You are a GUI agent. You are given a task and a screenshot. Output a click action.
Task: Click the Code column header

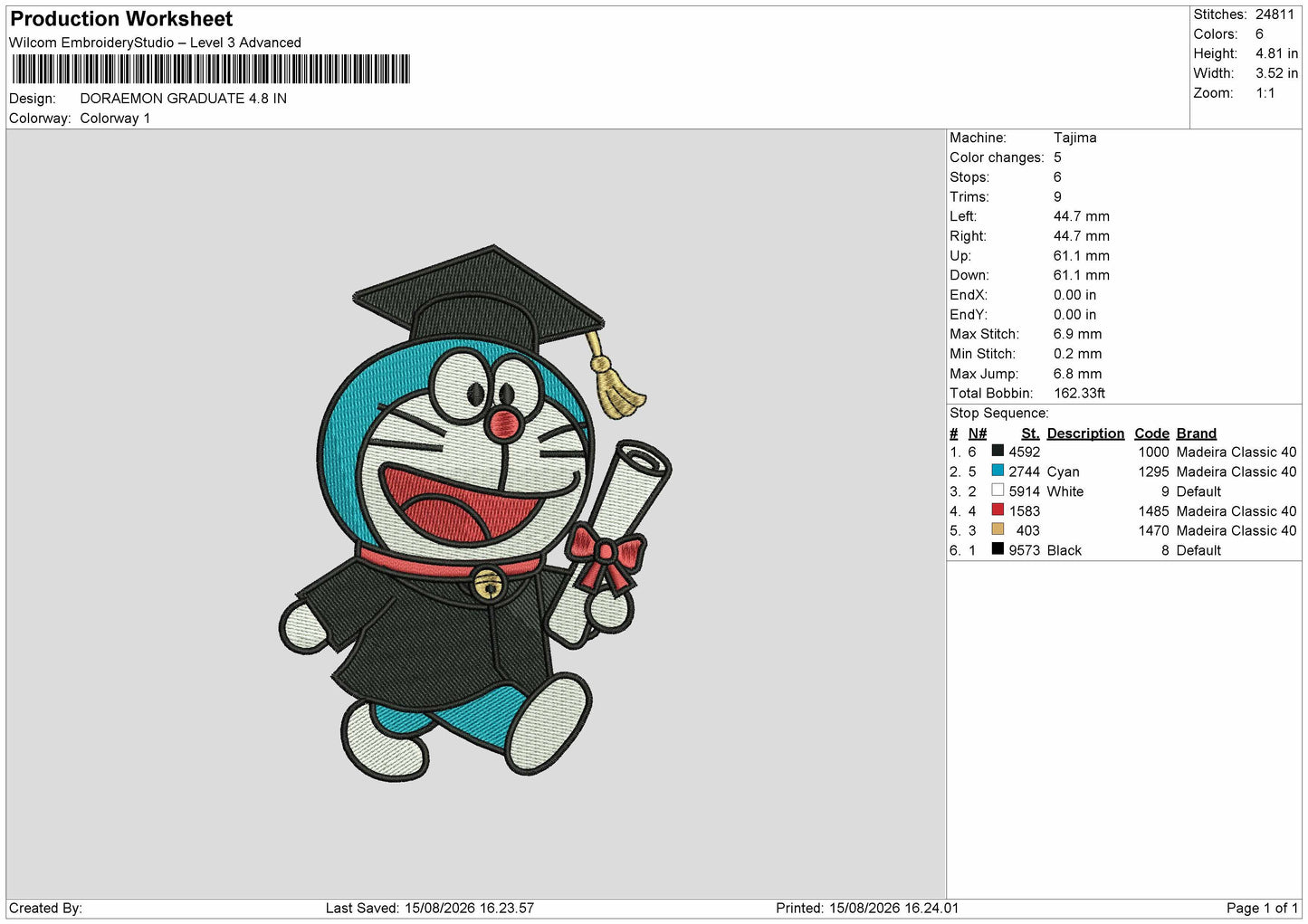[x=1151, y=433]
